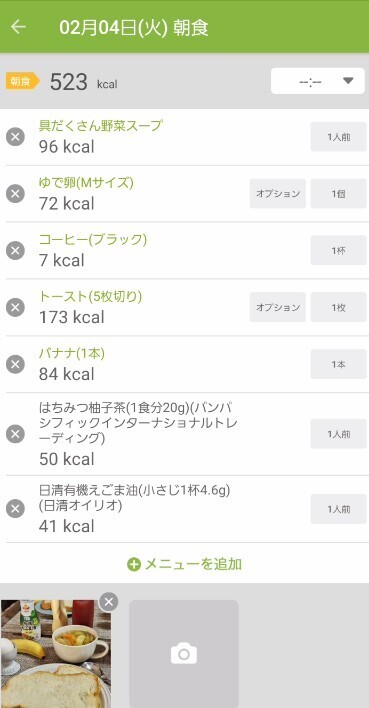Remove the バナナ(1本) entry
The width and height of the screenshot is (369, 708).
coord(15,364)
